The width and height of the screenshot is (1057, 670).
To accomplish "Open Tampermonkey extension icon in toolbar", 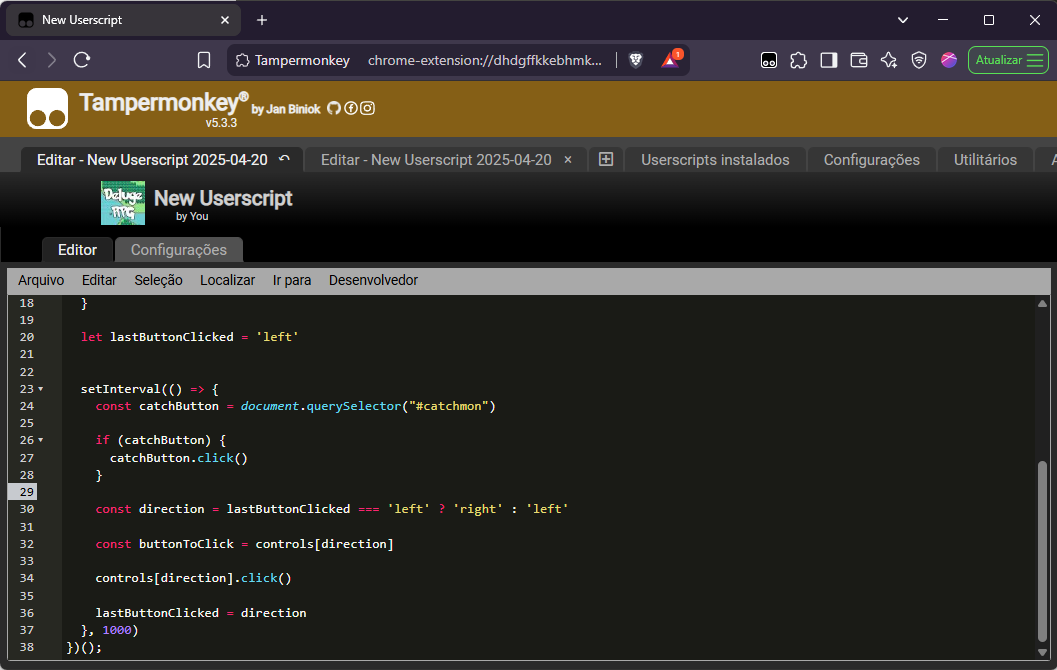I will [768, 60].
